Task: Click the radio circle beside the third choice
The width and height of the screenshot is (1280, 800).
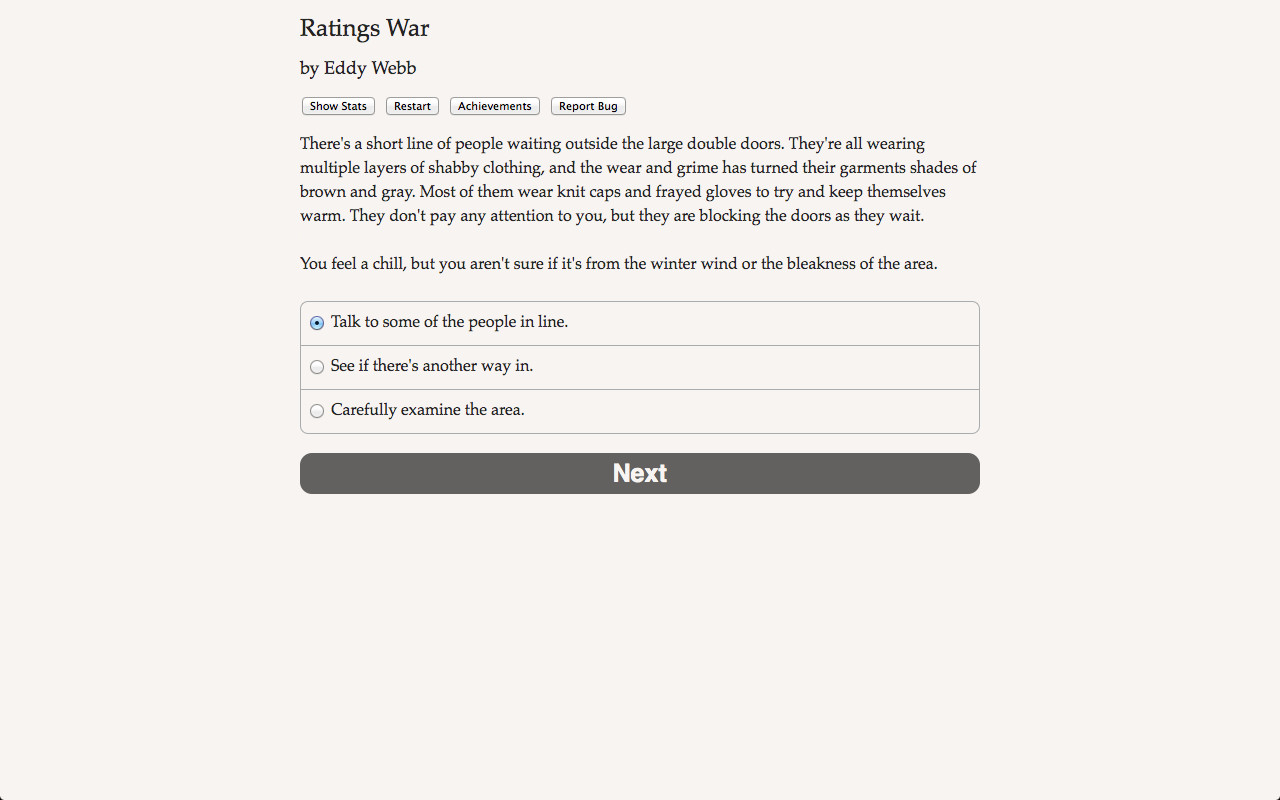Action: click(316, 411)
